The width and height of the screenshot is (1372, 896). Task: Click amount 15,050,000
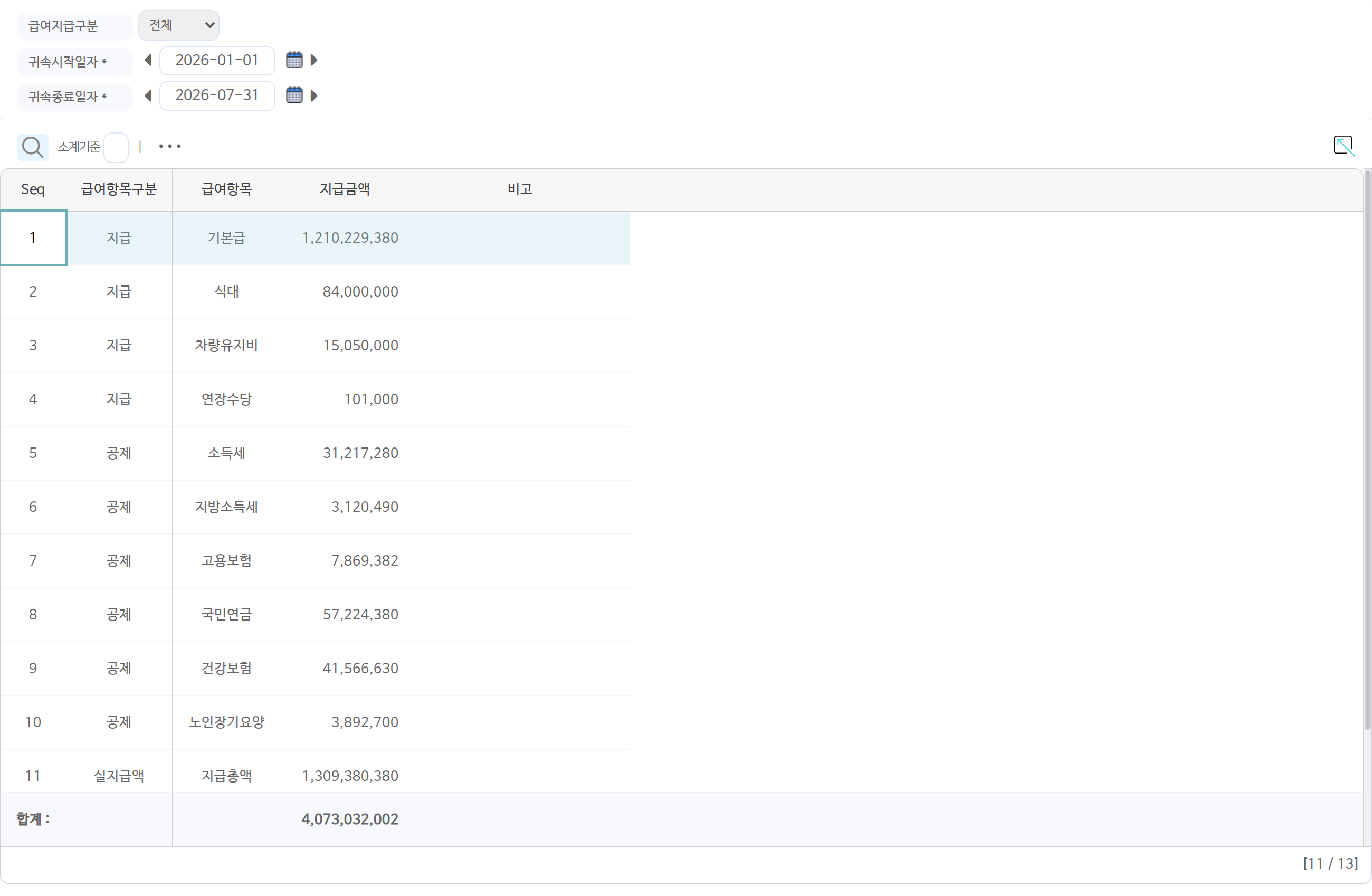click(x=361, y=346)
